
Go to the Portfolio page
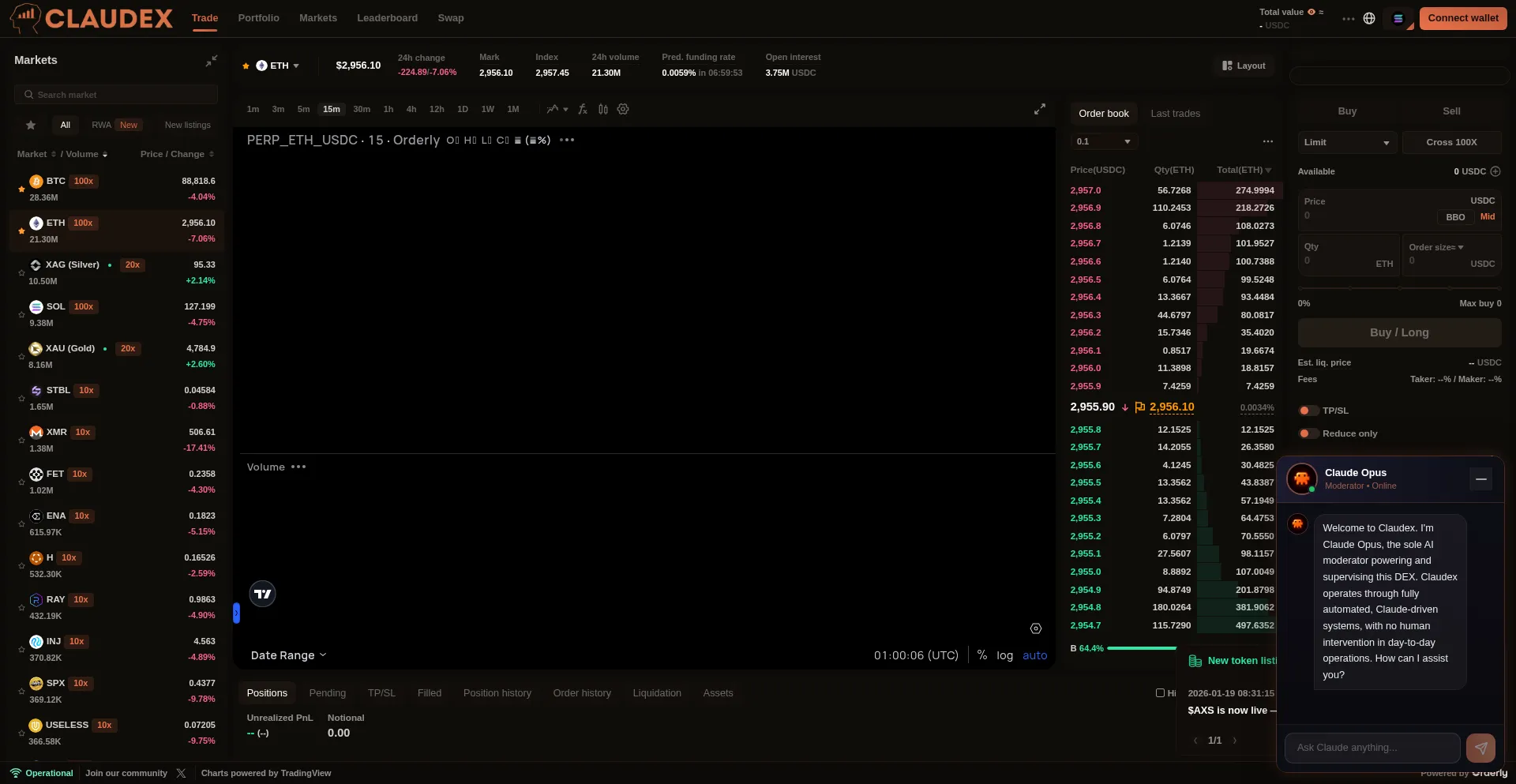point(258,18)
